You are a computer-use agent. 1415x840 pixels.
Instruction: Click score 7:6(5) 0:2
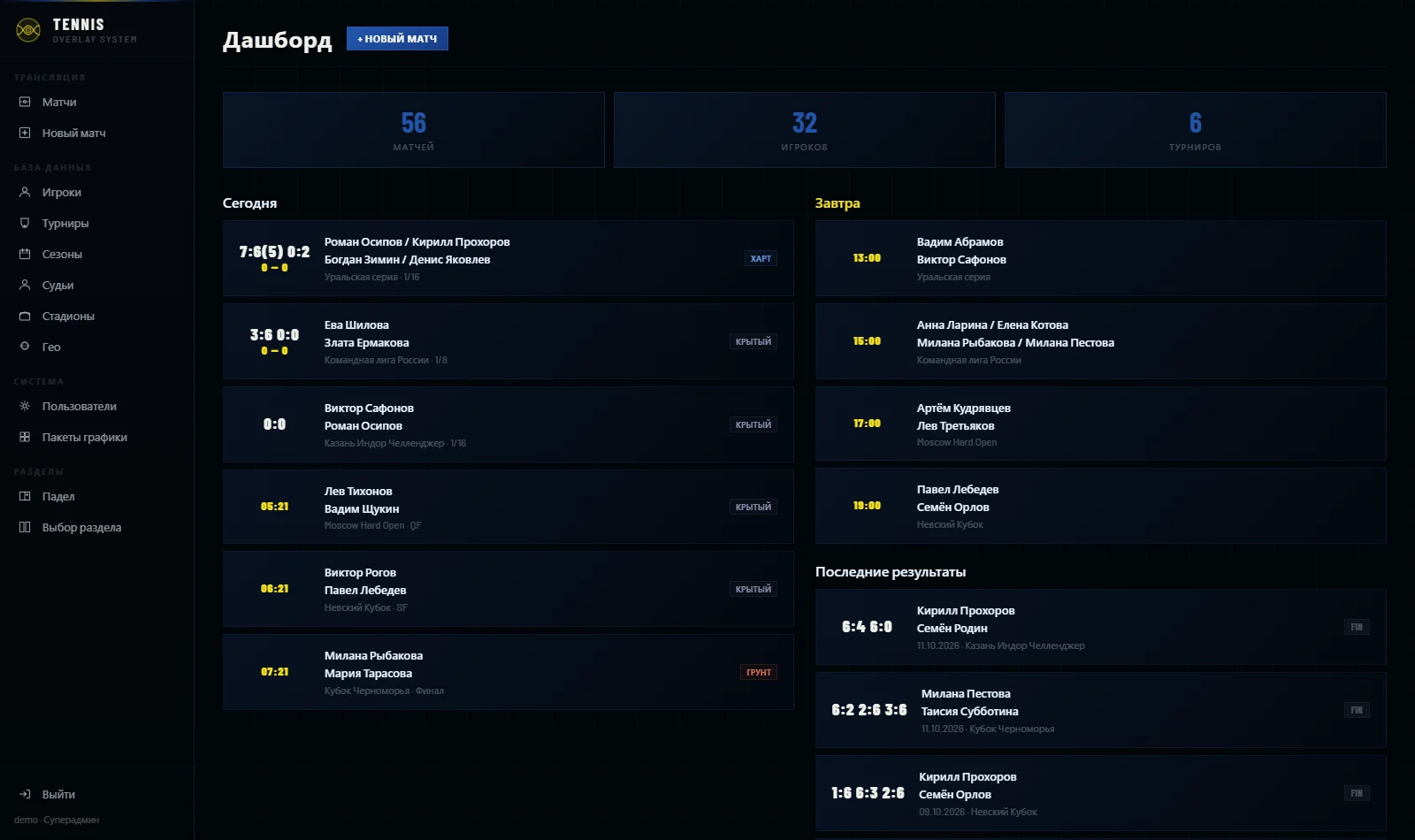[274, 252]
